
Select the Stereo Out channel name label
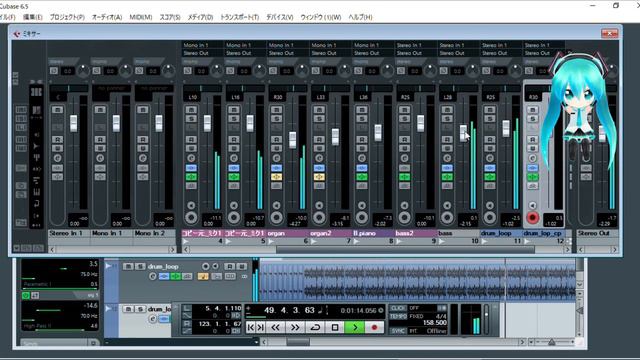pos(597,233)
